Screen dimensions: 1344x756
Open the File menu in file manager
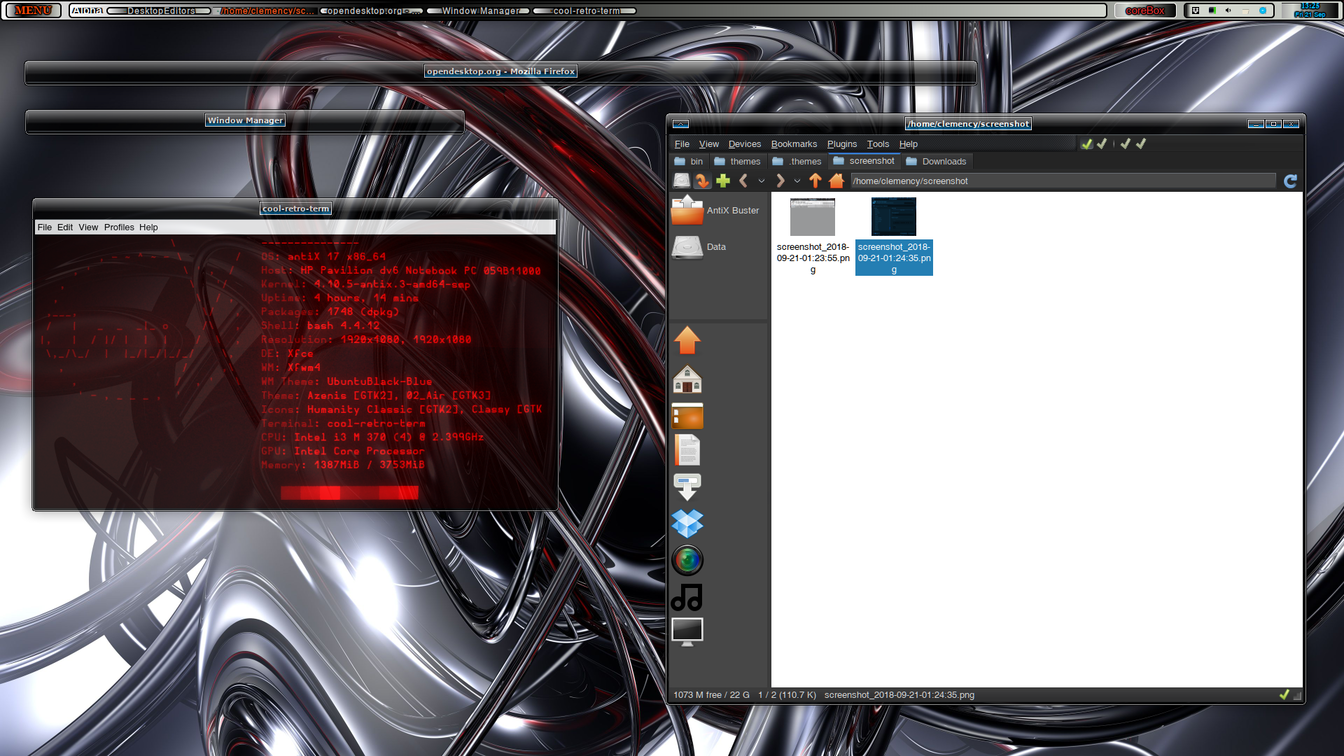[682, 144]
